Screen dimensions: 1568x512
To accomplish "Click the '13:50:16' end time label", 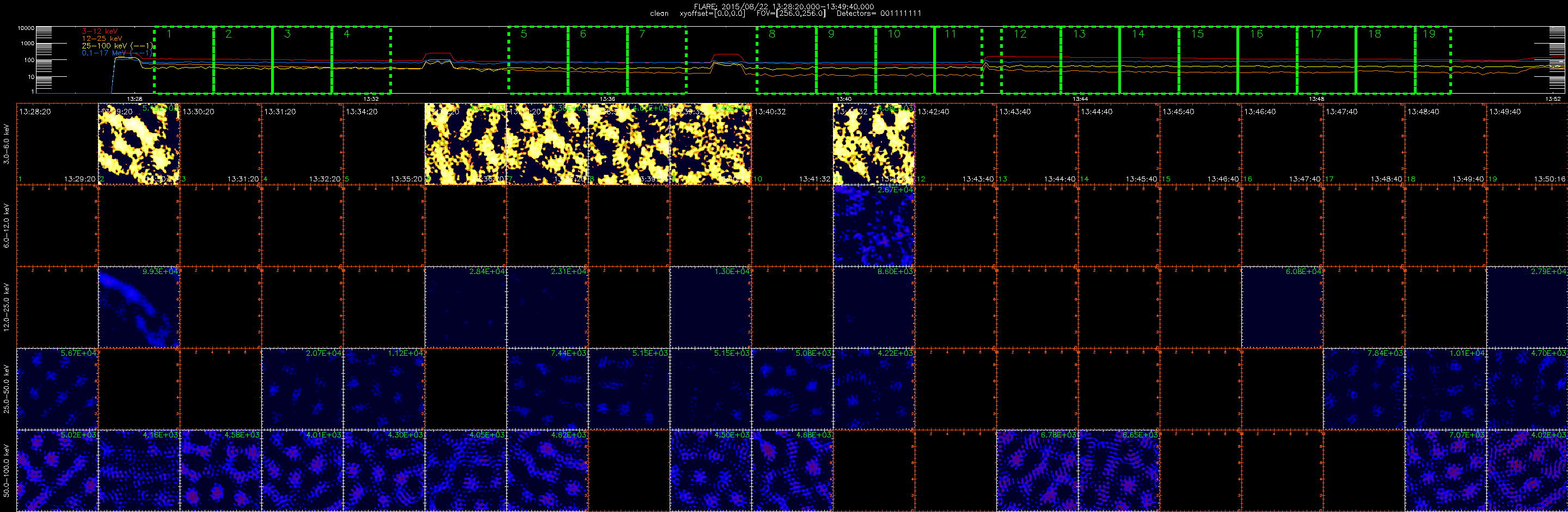I will click(1549, 179).
